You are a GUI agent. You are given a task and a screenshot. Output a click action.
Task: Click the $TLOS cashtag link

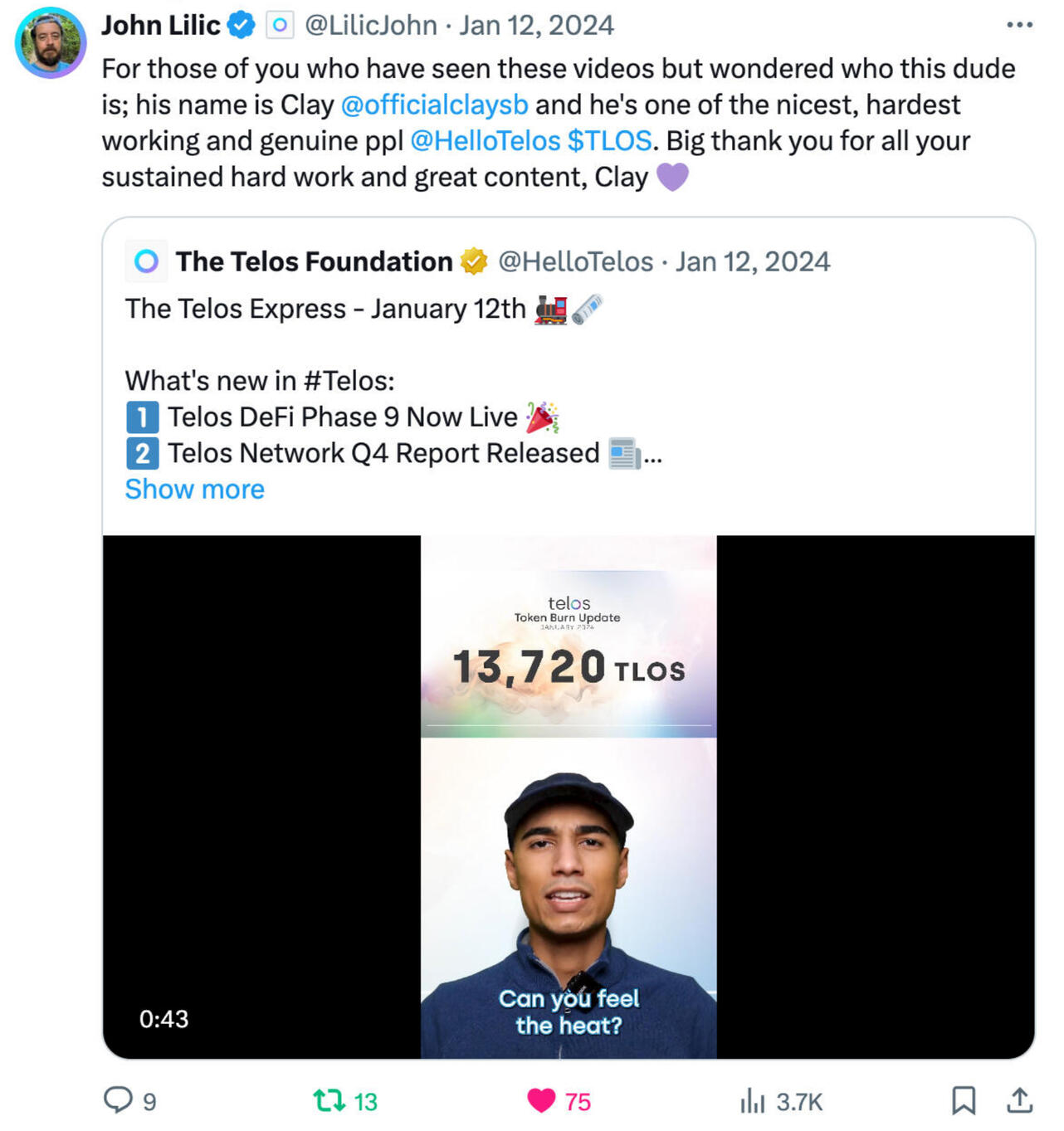tap(609, 141)
